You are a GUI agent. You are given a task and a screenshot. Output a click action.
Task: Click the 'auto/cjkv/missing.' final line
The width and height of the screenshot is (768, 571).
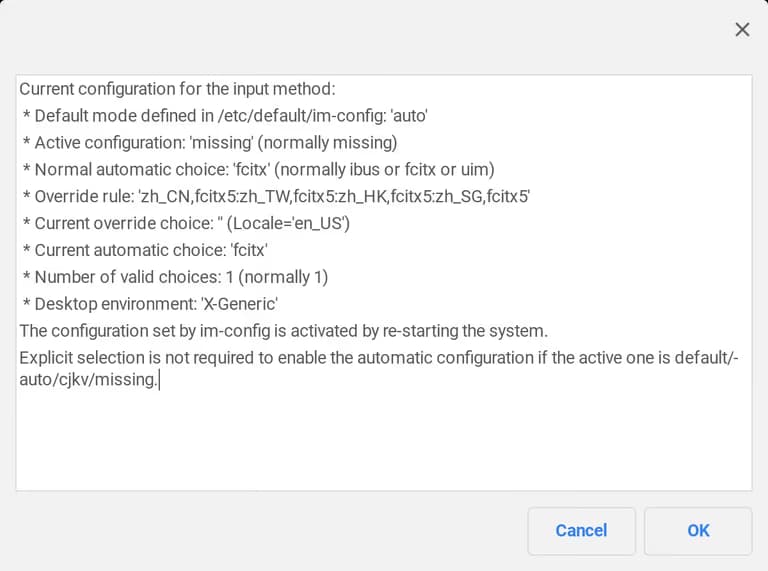tap(88, 380)
